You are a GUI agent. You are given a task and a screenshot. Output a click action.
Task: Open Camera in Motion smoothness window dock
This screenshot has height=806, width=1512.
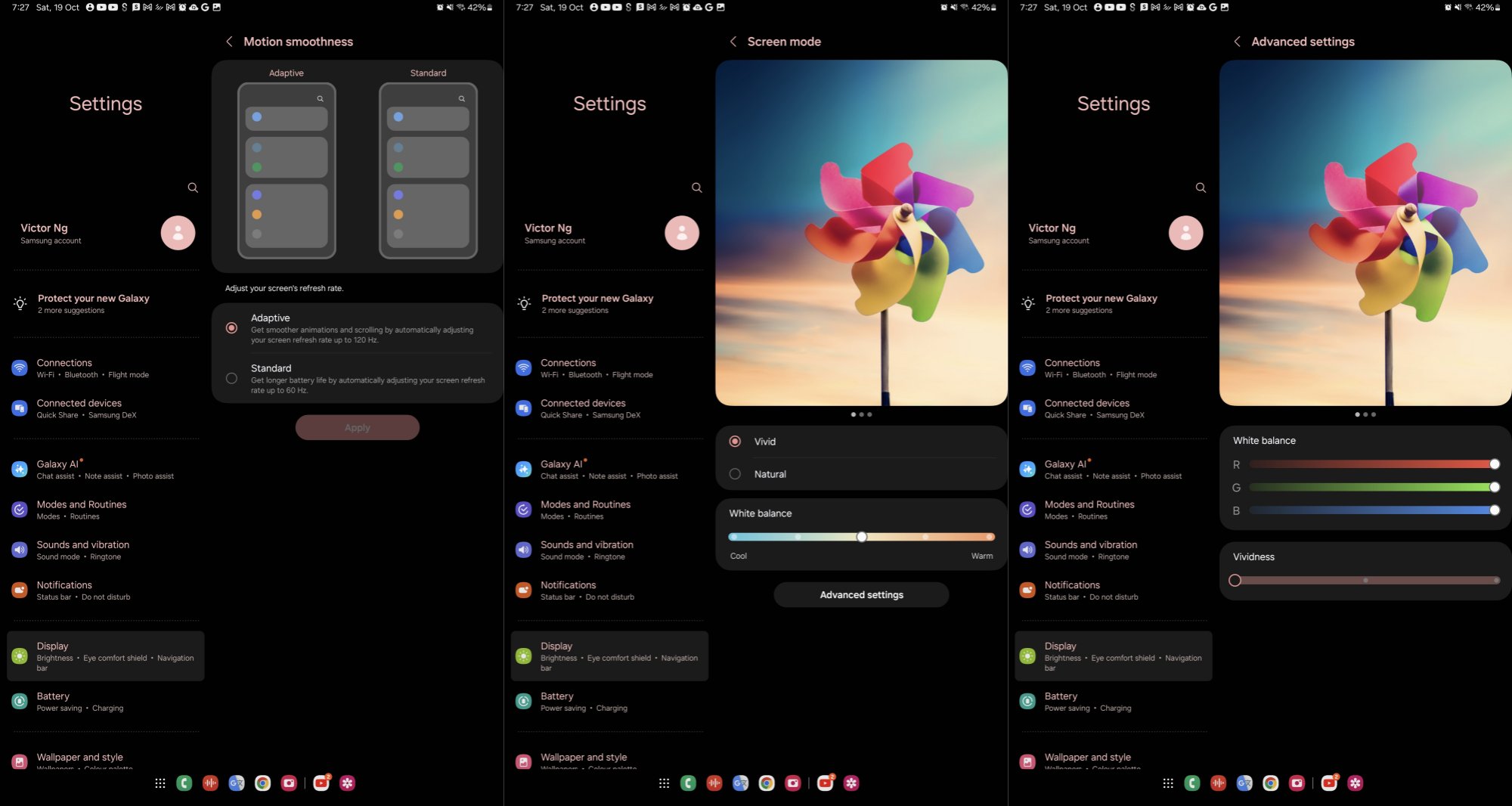coord(289,783)
